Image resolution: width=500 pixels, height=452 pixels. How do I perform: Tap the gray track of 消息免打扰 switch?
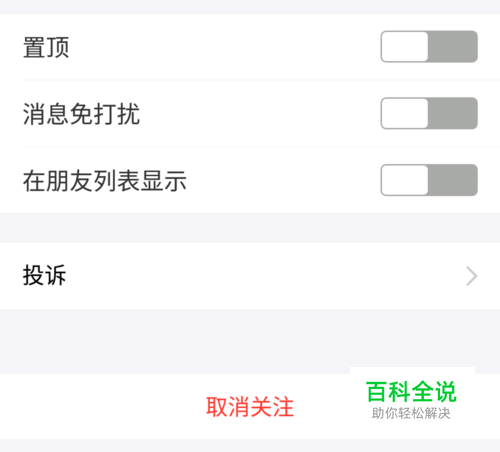click(453, 113)
